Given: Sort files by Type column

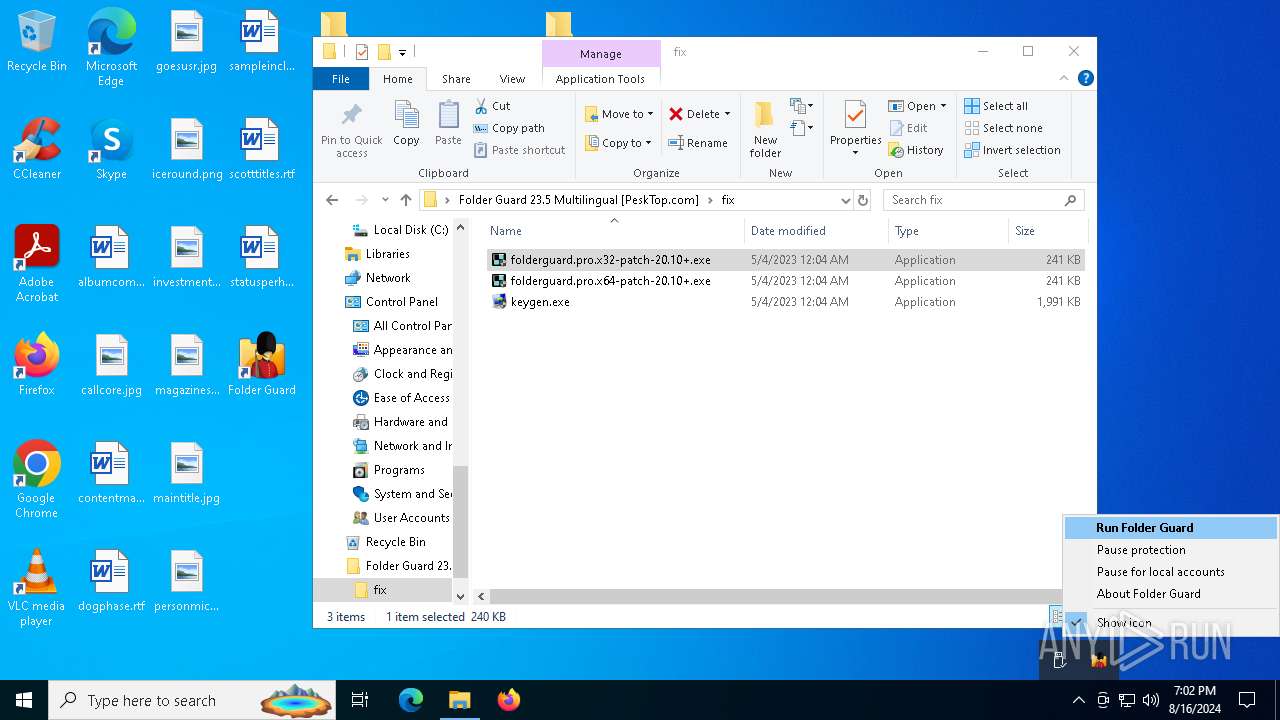Looking at the screenshot, I should [948, 231].
